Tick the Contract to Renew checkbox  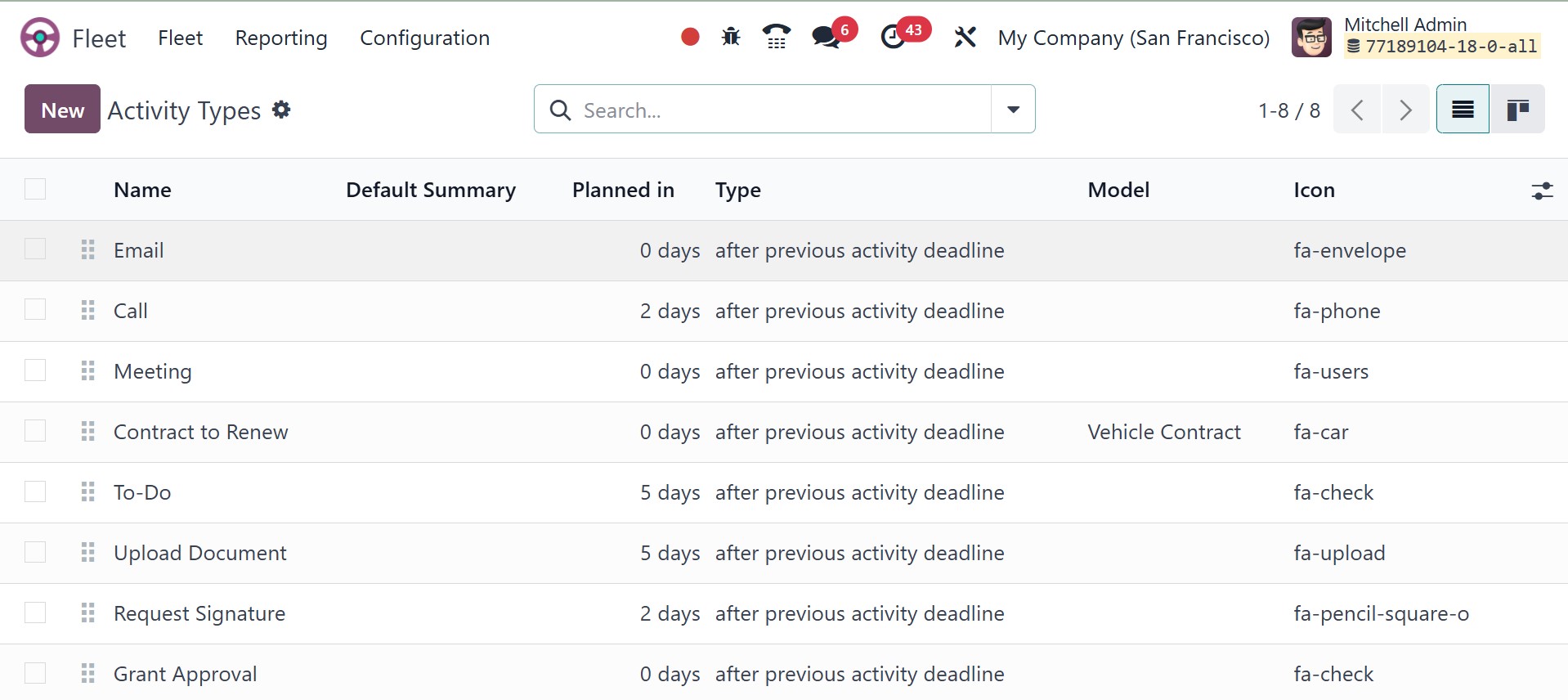[35, 431]
